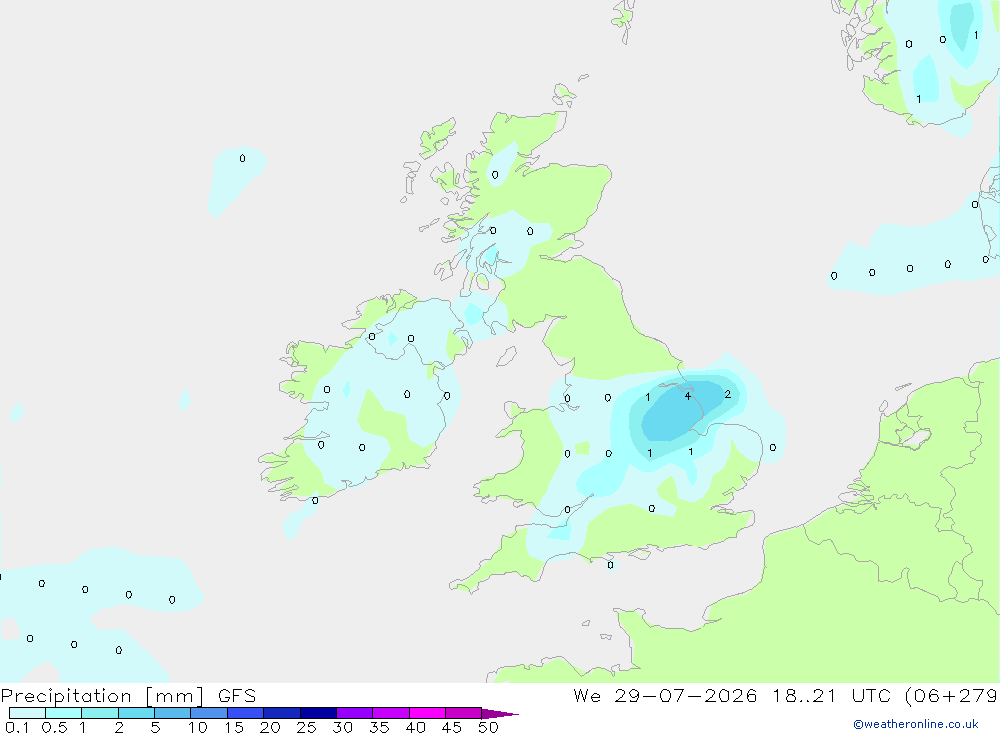Viewport: 1000px width, 733px height.
Task: Click the '50' legend scale label
Action: click(488, 727)
